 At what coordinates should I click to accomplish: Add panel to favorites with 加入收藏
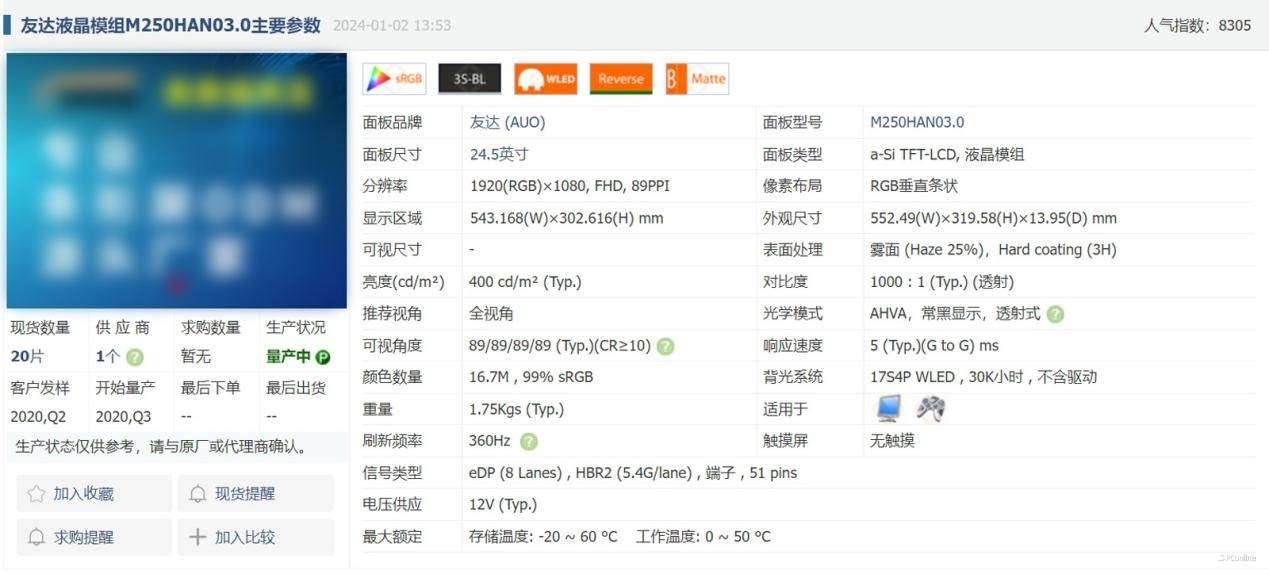point(94,493)
